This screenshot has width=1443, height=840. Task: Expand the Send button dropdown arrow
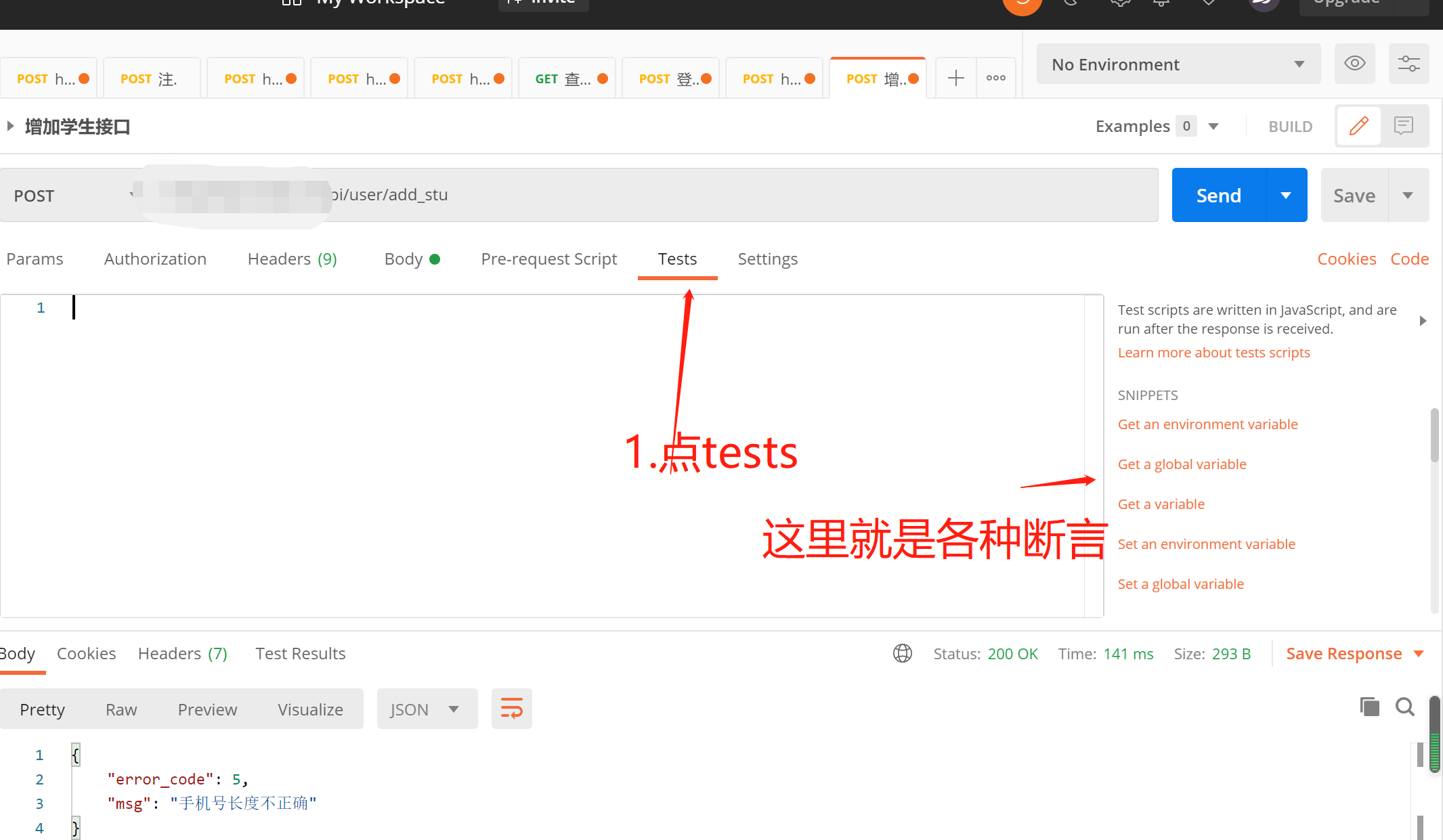click(x=1286, y=196)
